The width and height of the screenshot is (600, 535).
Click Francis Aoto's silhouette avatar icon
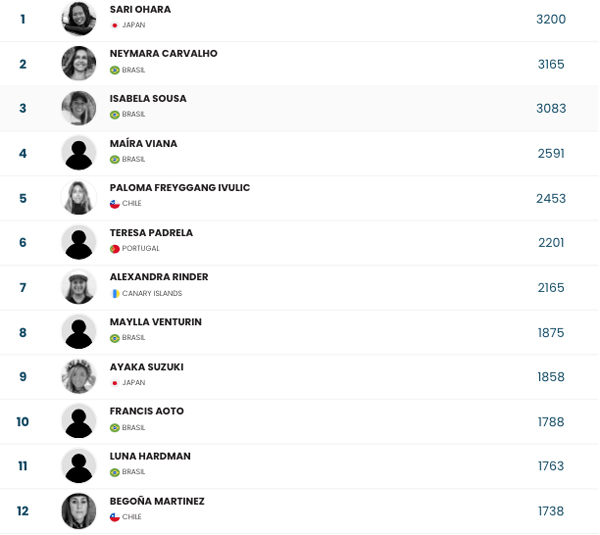79,421
